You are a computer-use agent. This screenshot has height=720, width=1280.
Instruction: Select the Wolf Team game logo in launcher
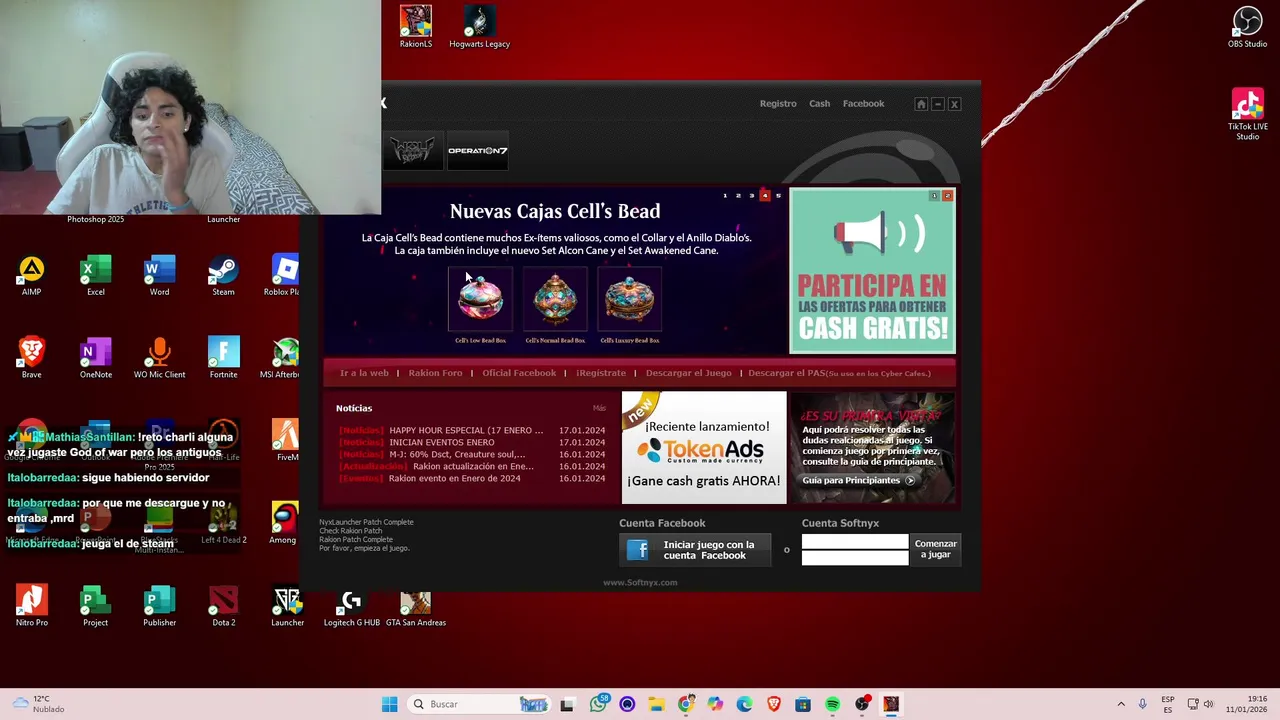pos(413,151)
